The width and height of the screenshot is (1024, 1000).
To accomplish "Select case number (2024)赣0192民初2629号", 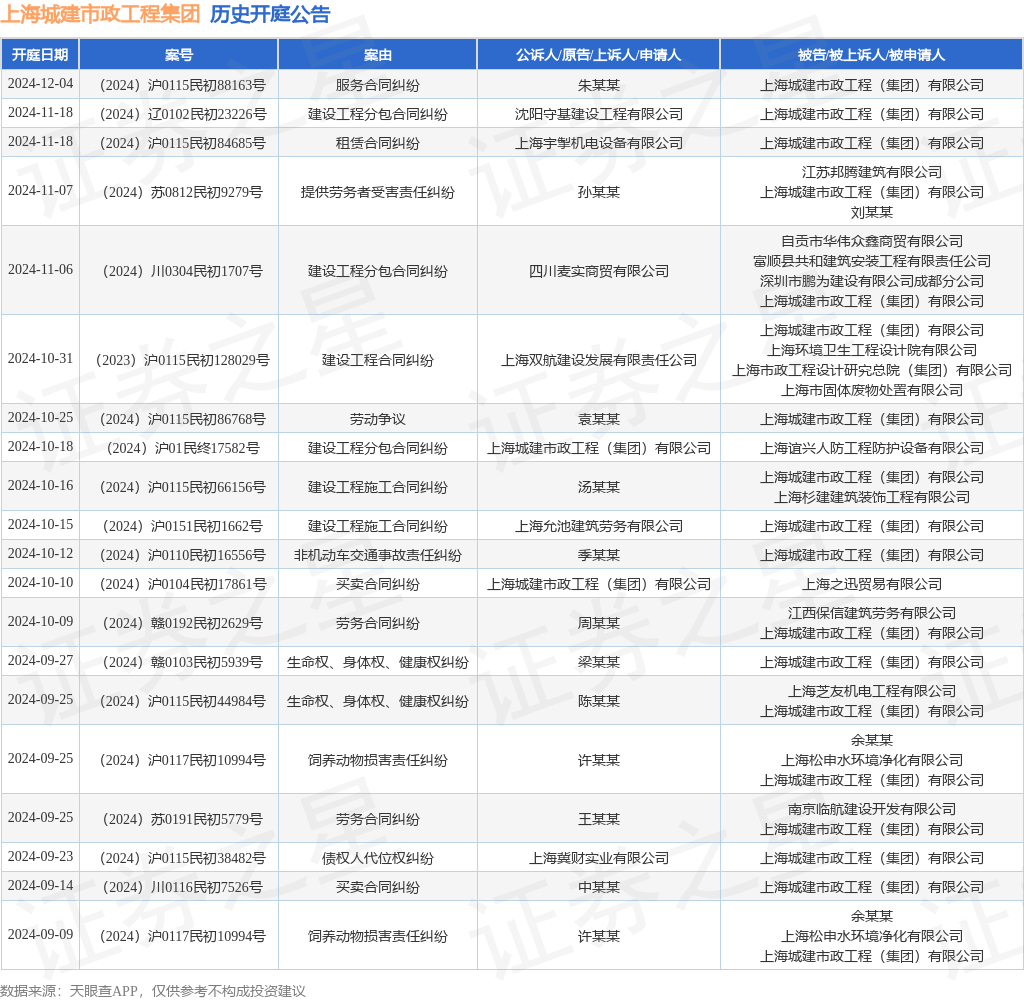I will (x=183, y=623).
